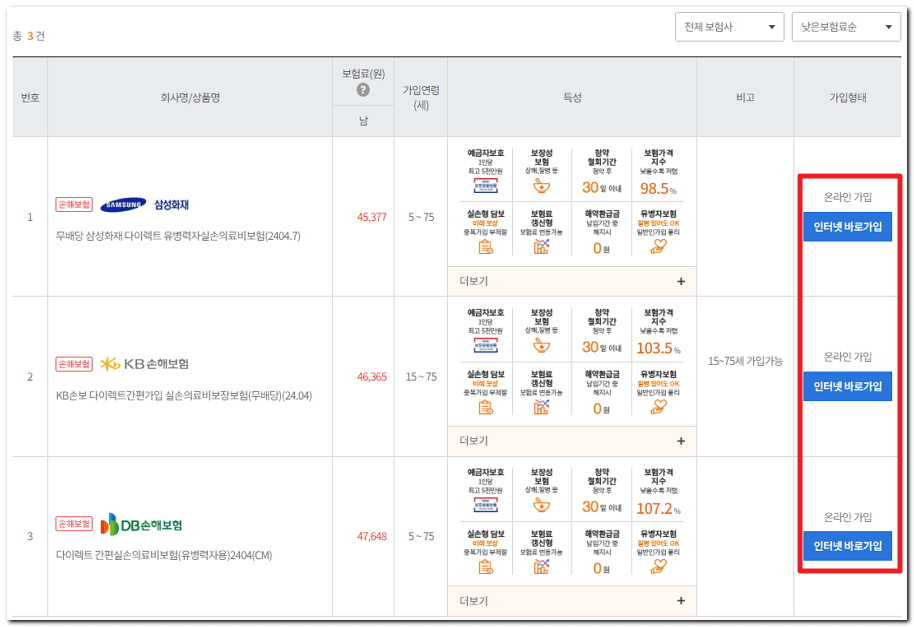
Task: Click 인터넷 바로가입 for KB손해보험
Action: [x=847, y=386]
